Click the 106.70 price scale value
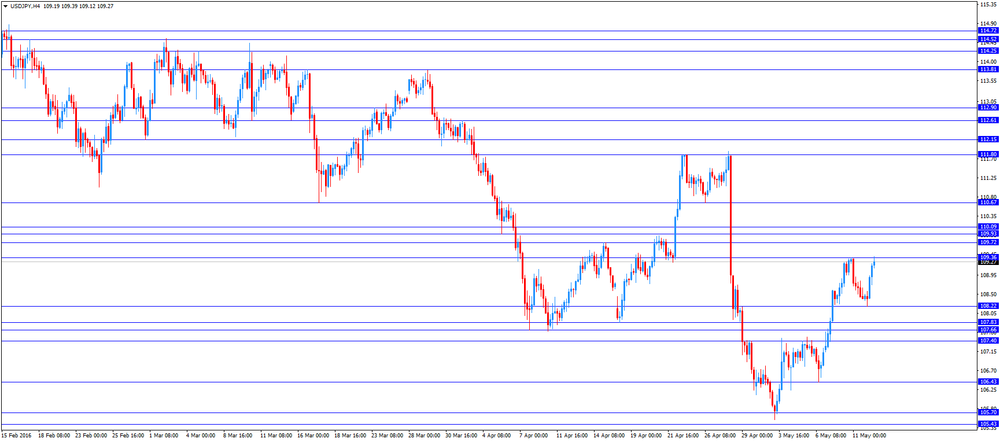The height and width of the screenshot is (442, 1000). [x=988, y=371]
